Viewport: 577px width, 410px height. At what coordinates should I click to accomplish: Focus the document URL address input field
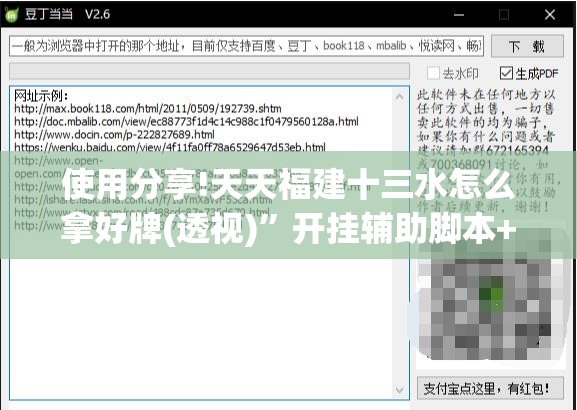246,46
